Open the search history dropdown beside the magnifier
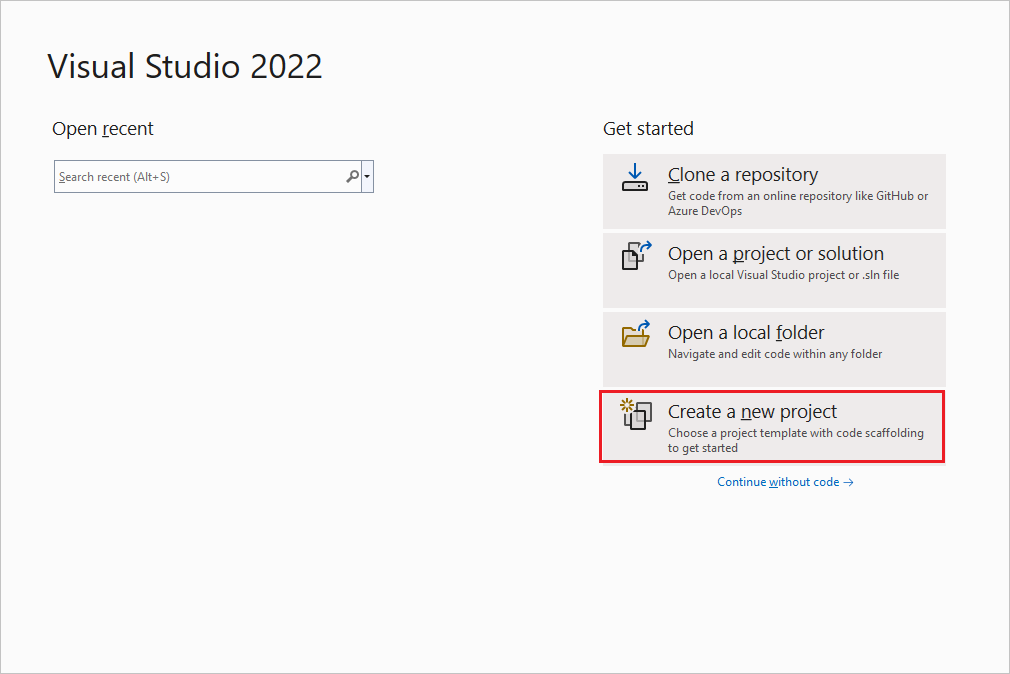1010x674 pixels. [367, 176]
